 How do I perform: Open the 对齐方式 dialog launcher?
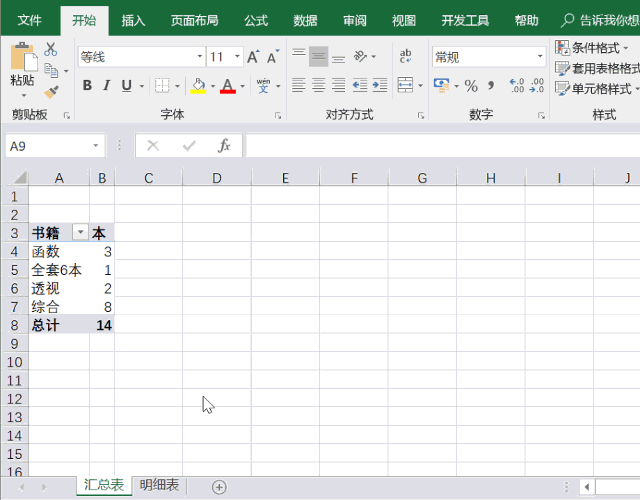[x=420, y=116]
